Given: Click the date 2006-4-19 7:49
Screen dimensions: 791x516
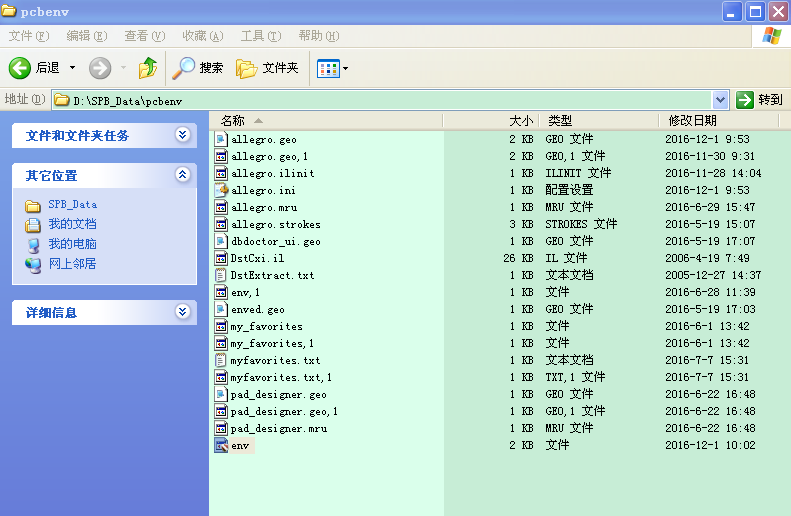Looking at the screenshot, I should point(707,258).
